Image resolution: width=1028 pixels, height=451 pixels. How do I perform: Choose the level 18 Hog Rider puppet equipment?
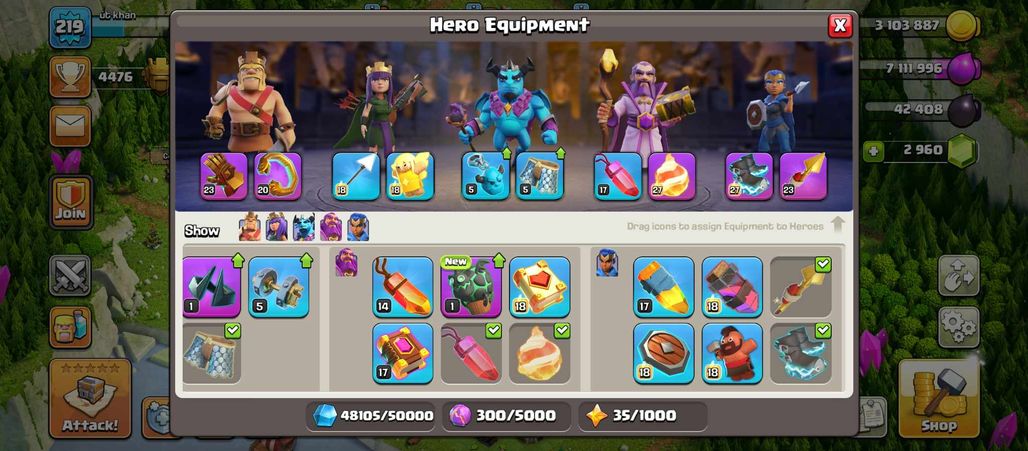coord(732,353)
